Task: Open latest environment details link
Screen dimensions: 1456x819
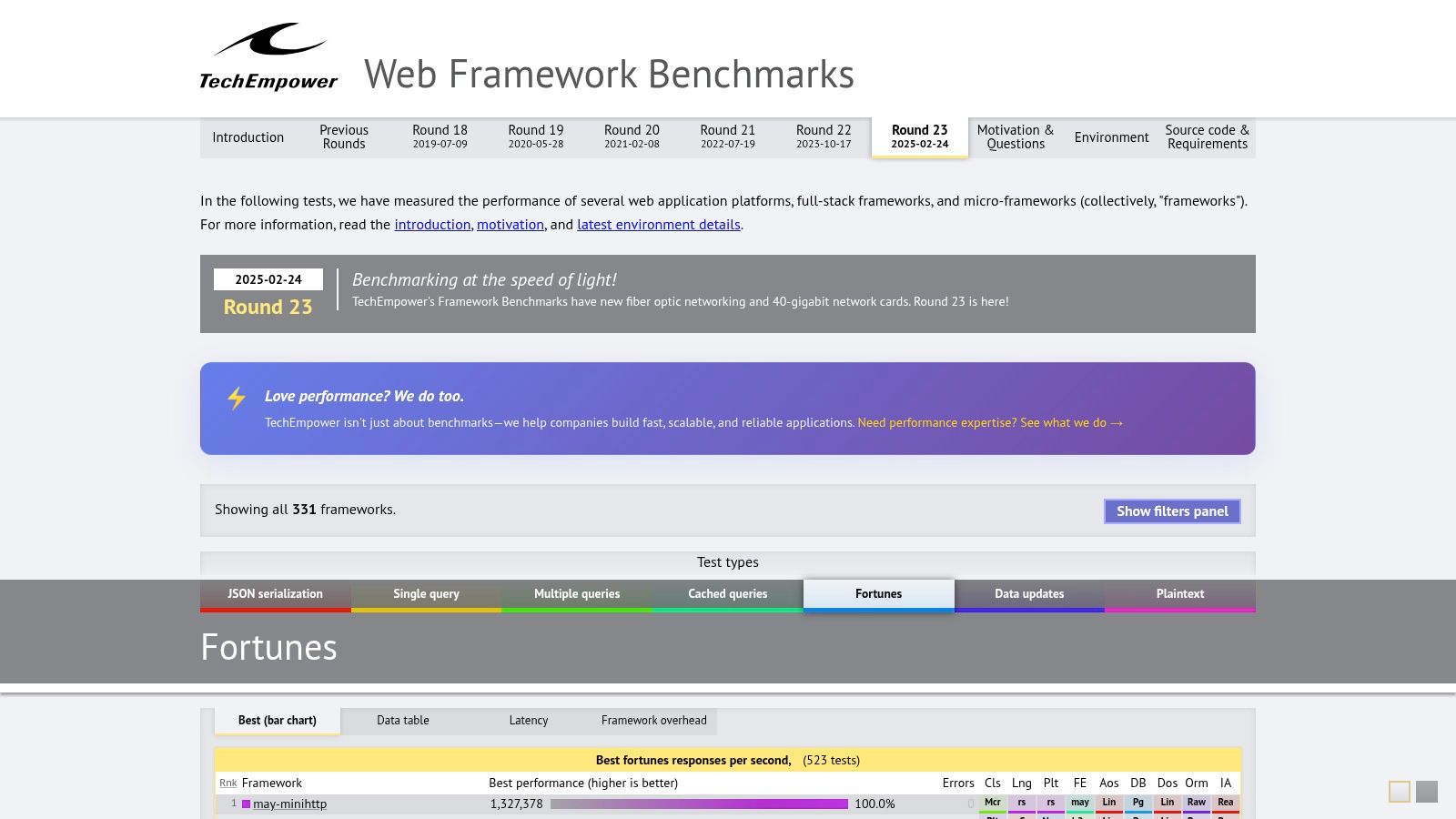Action: [659, 225]
